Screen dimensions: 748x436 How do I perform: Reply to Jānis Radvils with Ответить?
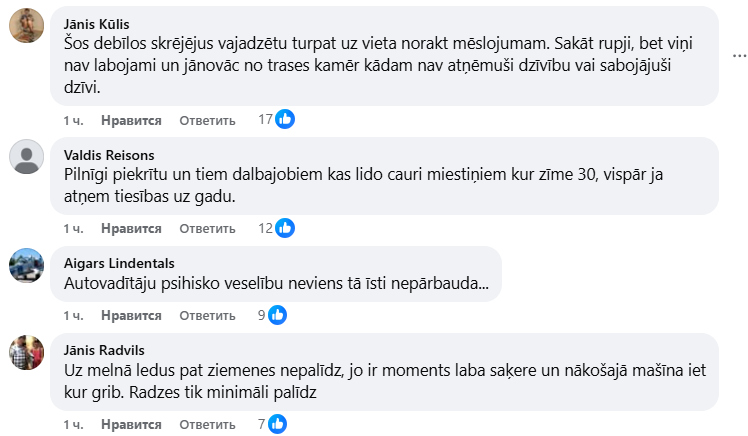coord(207,424)
